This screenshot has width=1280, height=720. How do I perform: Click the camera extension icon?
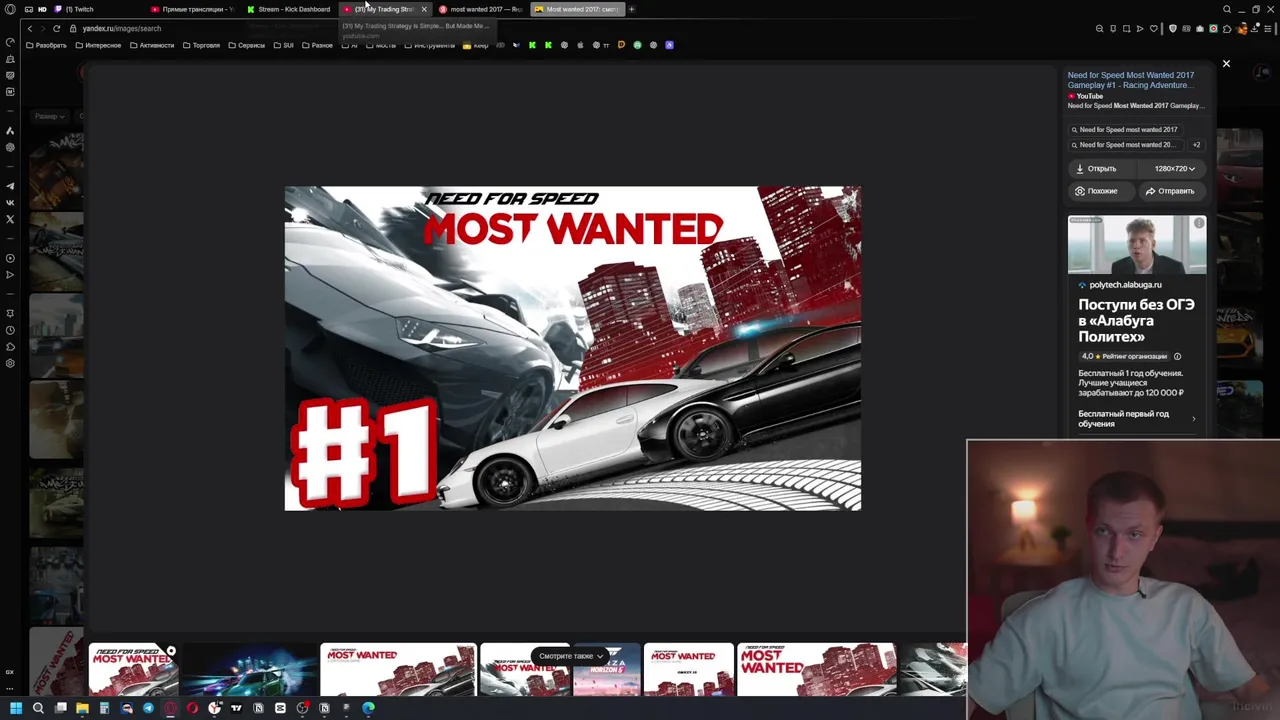point(1200,28)
